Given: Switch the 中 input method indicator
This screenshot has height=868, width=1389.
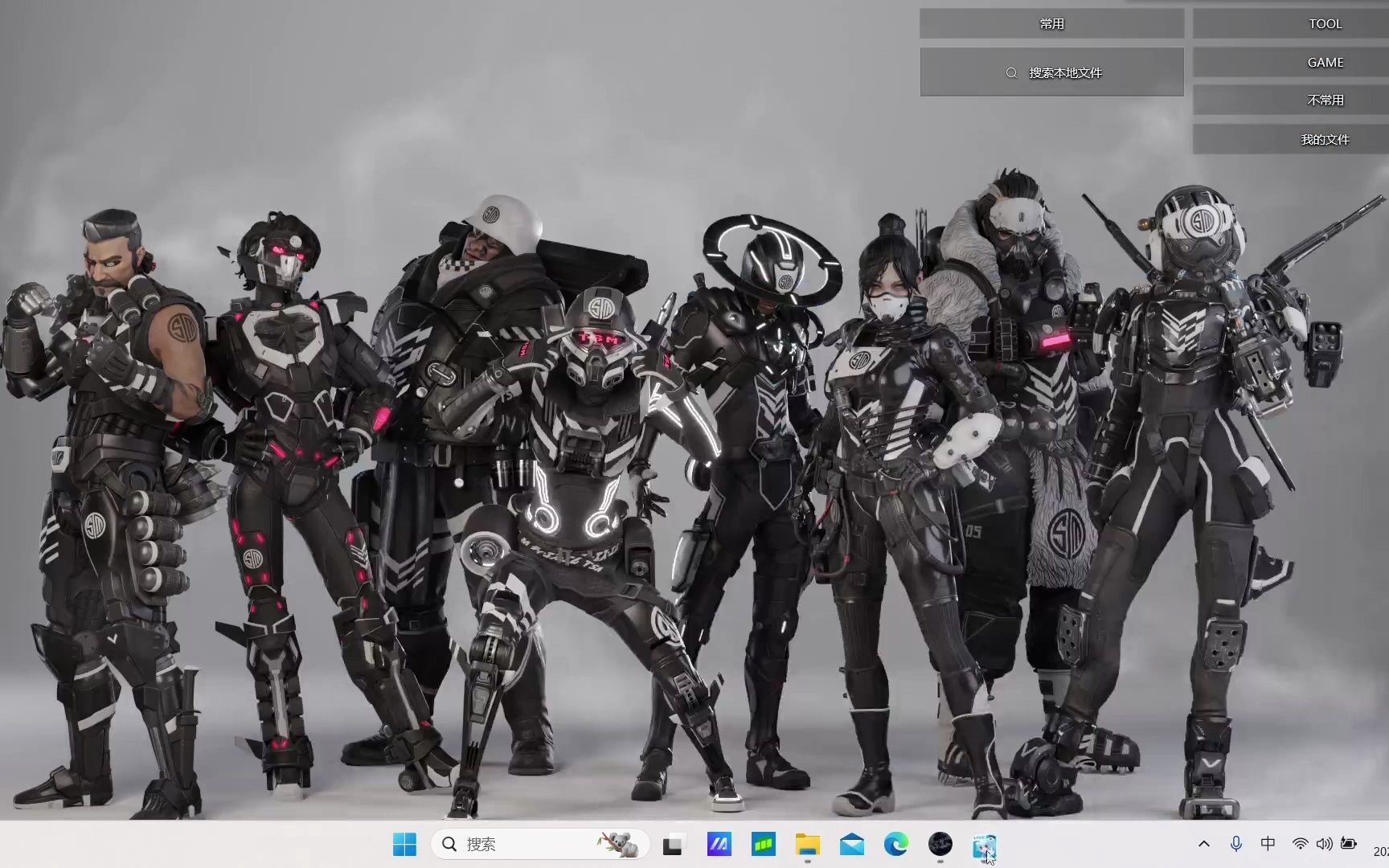Looking at the screenshot, I should click(1268, 844).
